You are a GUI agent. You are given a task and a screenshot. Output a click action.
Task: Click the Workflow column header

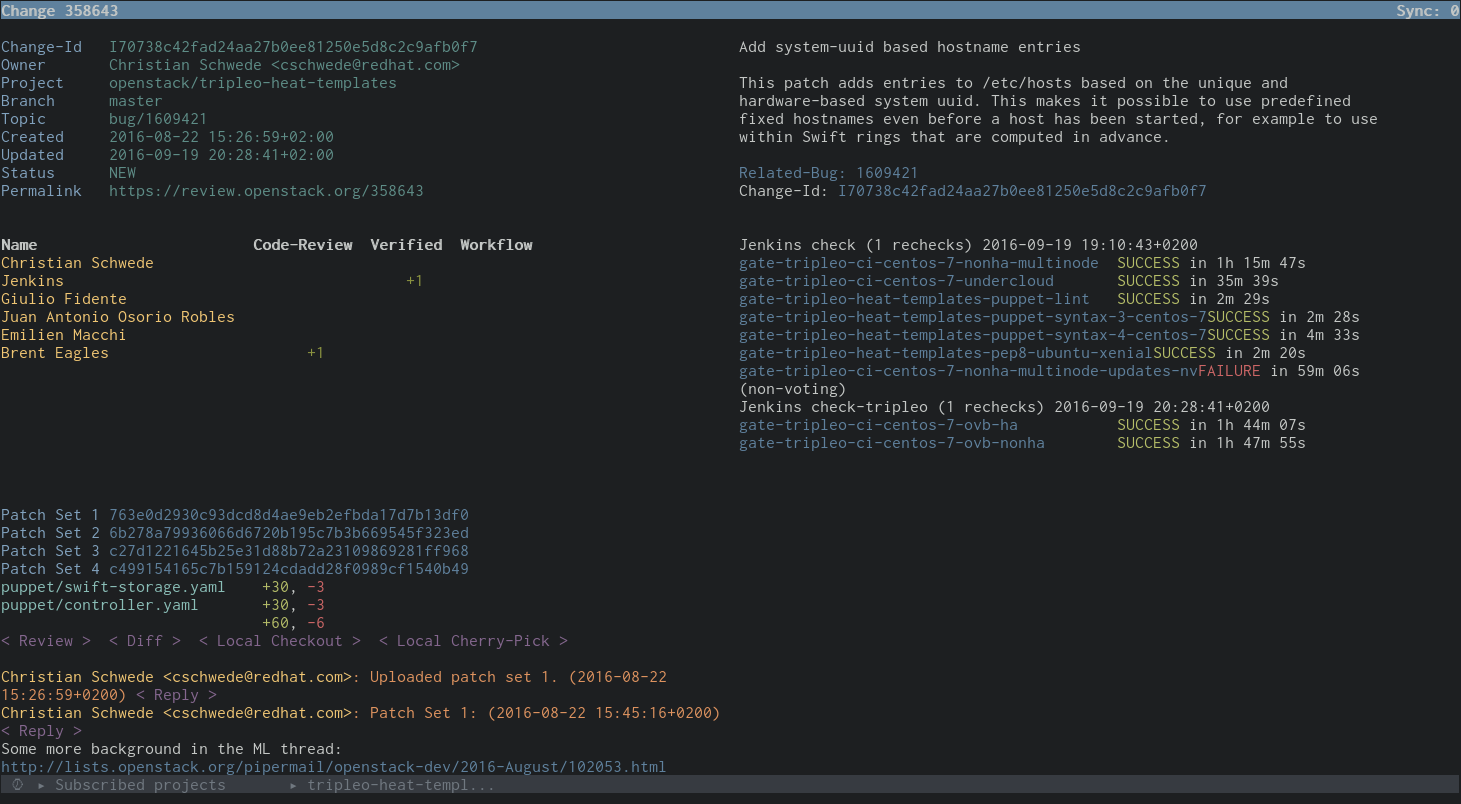tap(496, 245)
